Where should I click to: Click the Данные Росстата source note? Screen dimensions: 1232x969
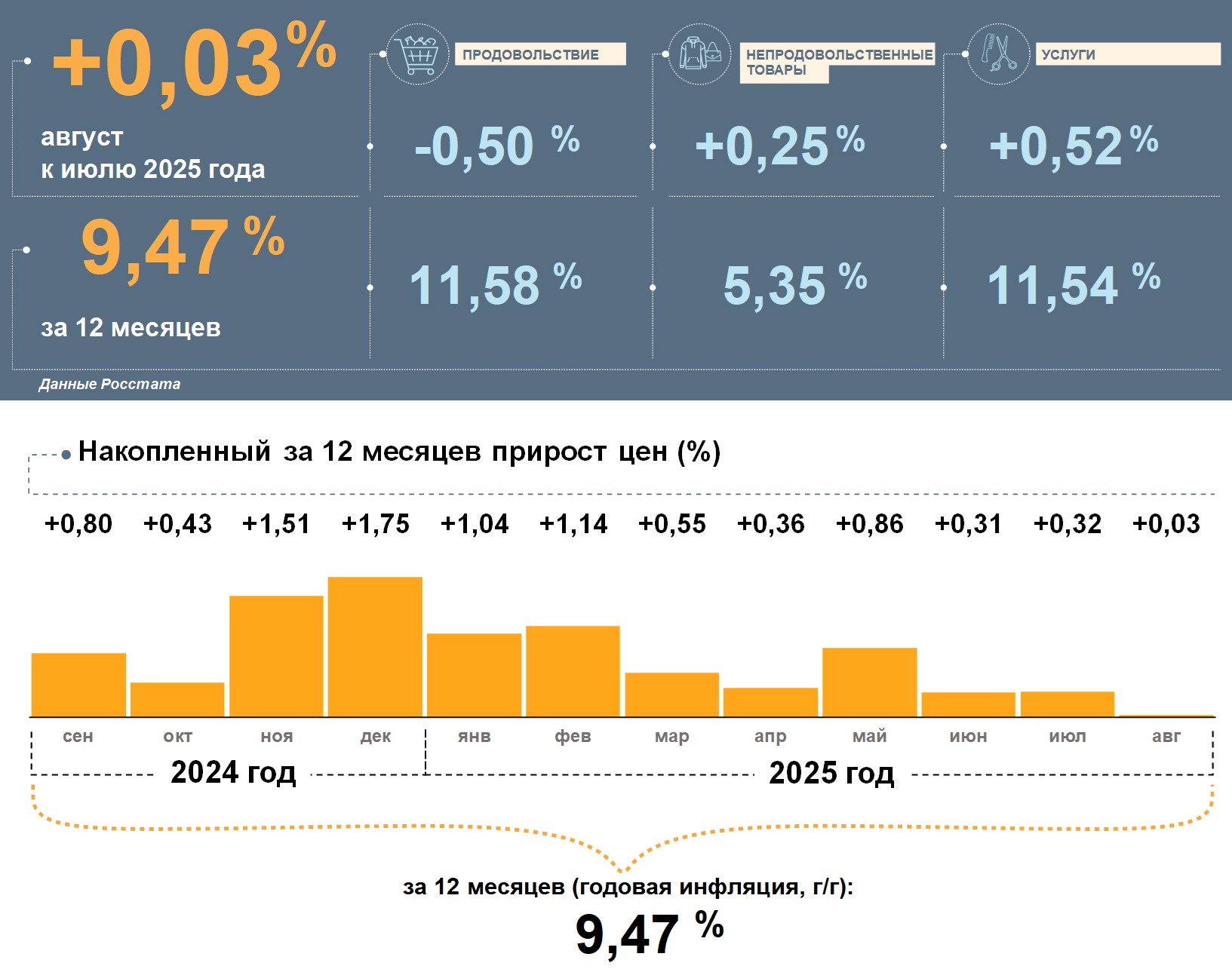(x=109, y=385)
